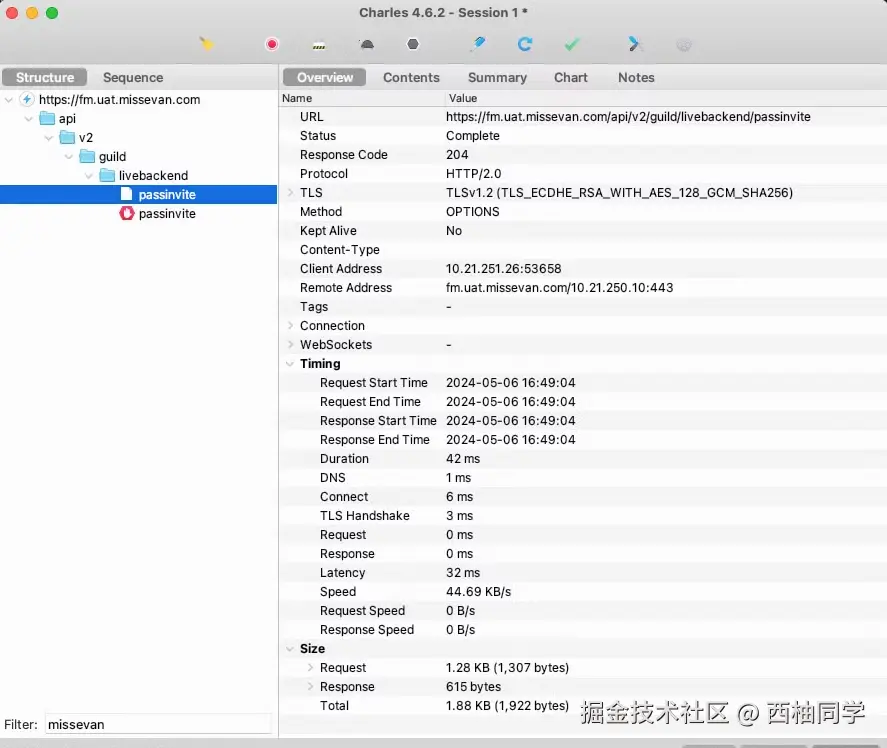Expand the Response size row
The image size is (887, 748).
click(310, 686)
